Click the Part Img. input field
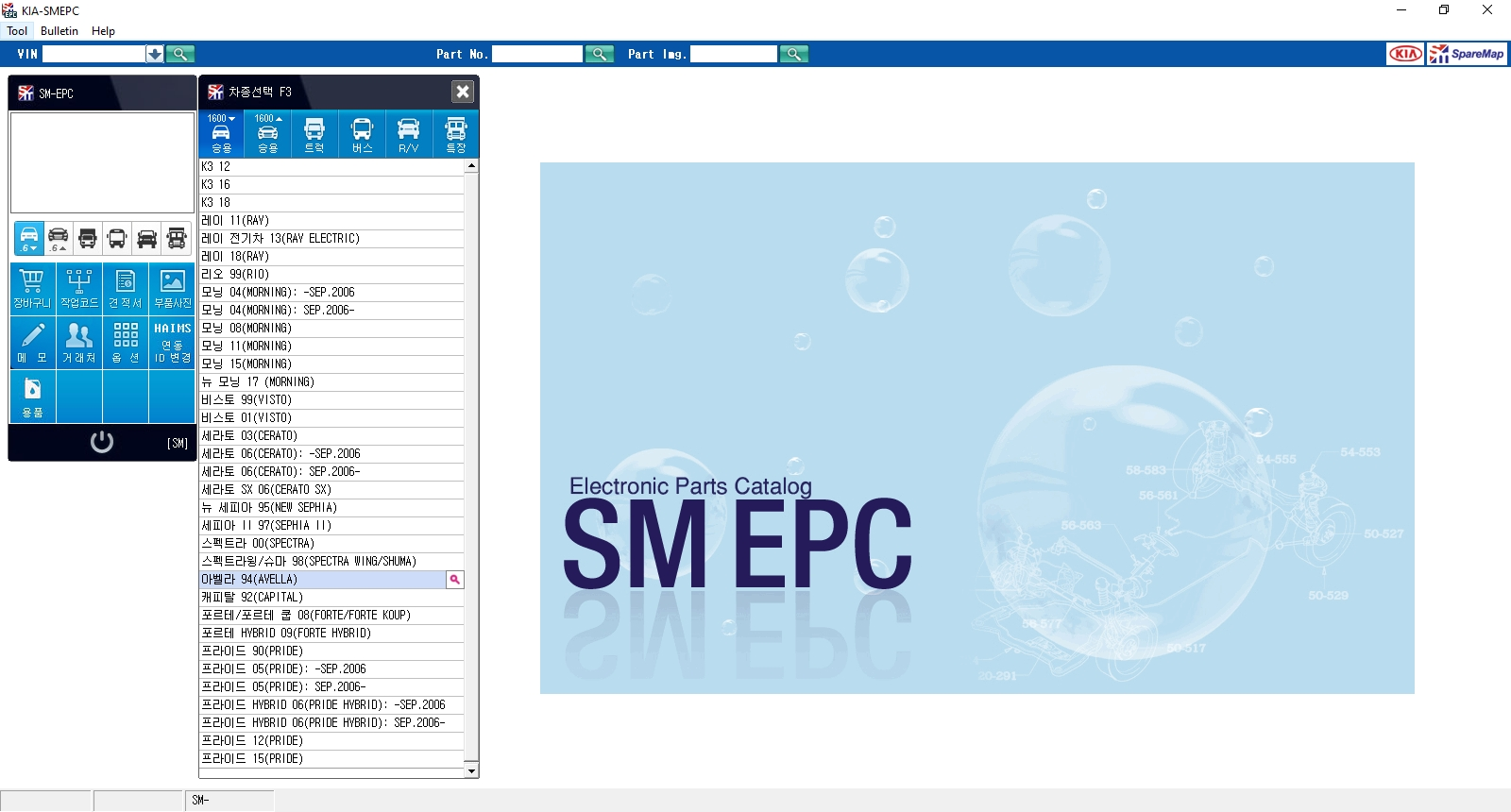The image size is (1511, 812). [734, 54]
